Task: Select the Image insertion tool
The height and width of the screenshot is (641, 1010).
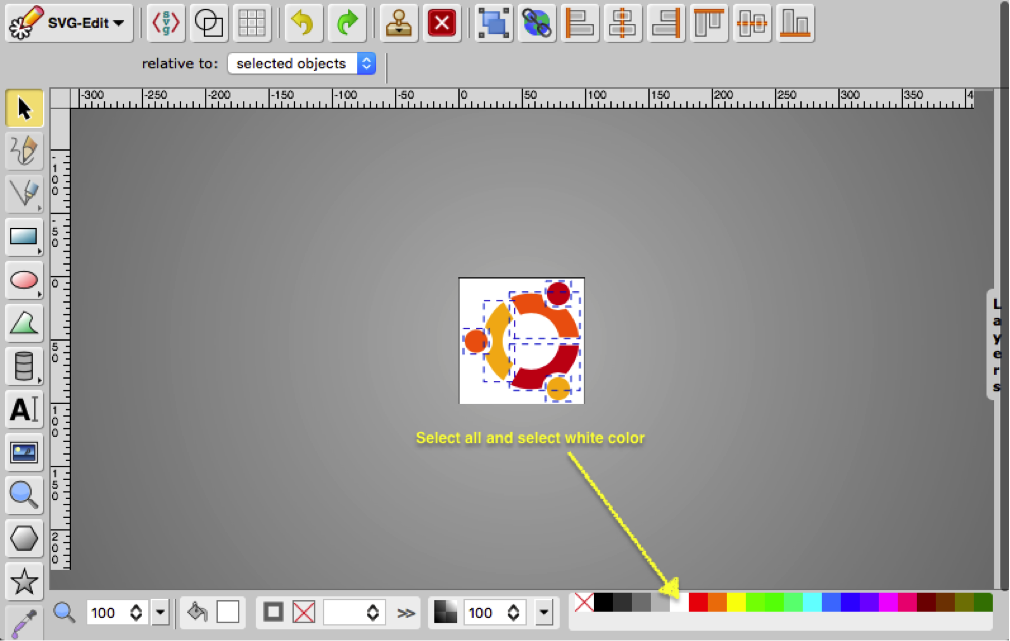Action: pos(24,452)
